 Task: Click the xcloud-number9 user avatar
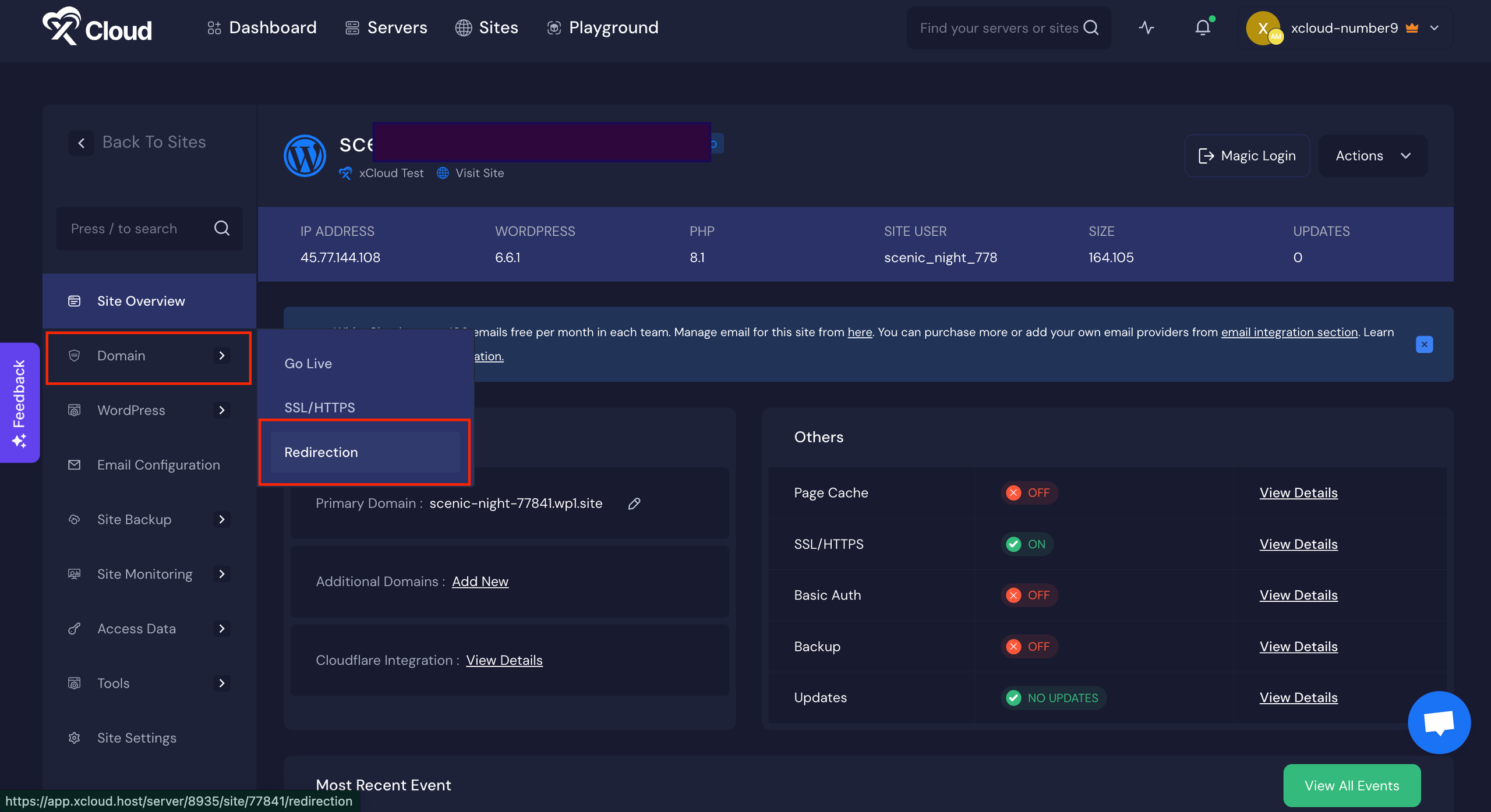(1263, 28)
